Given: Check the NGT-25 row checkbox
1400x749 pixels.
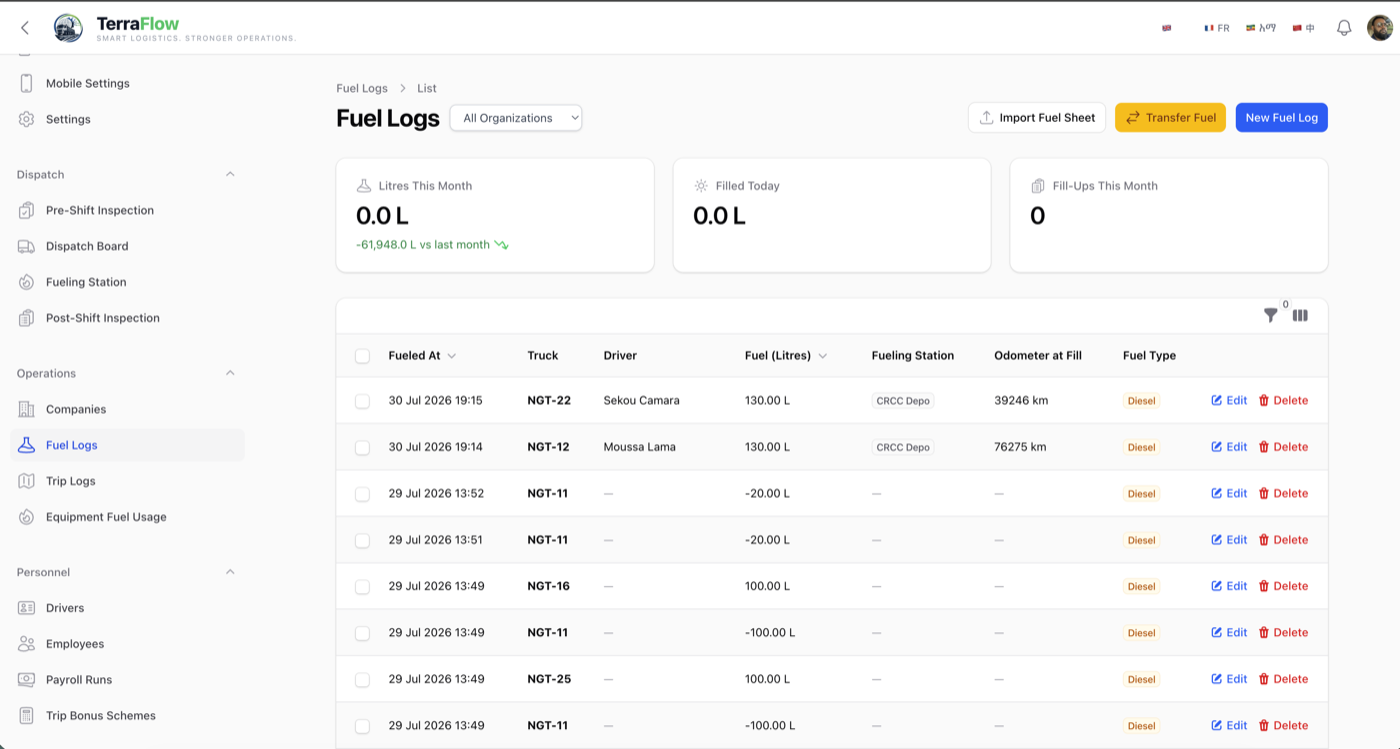Looking at the screenshot, I should tap(362, 680).
